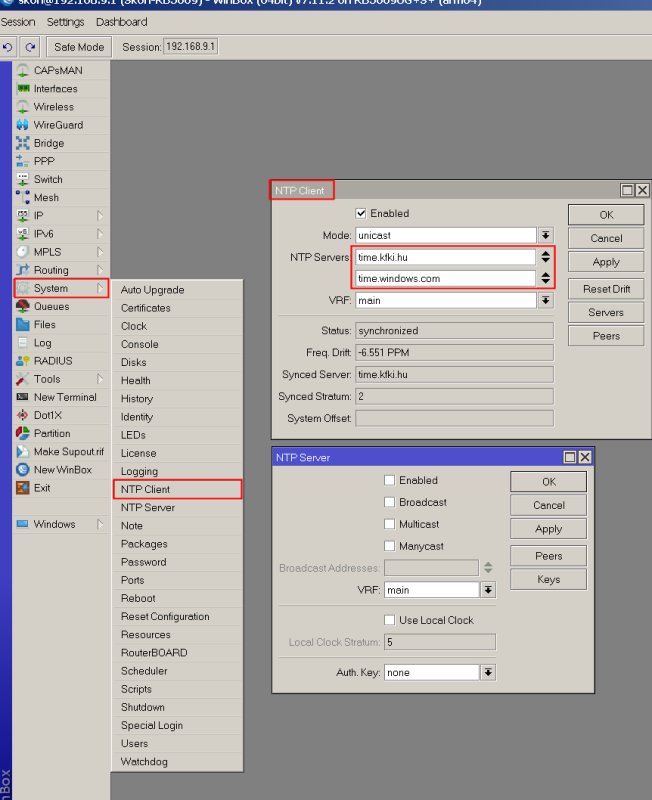This screenshot has width=652, height=800.
Task: Open the Dot1X sidebar icon
Action: (23, 415)
